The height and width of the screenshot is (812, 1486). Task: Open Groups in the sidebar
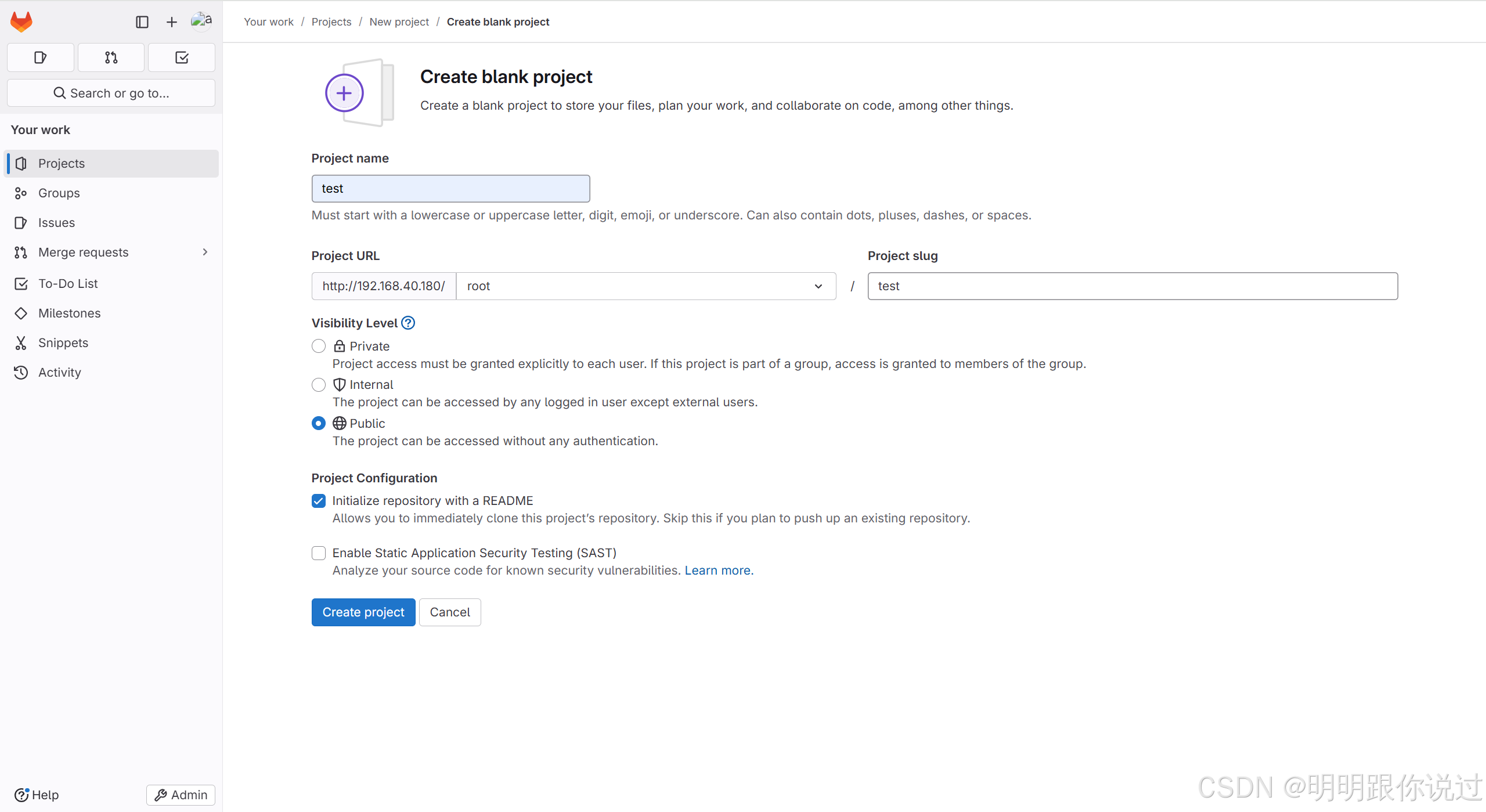pos(111,193)
